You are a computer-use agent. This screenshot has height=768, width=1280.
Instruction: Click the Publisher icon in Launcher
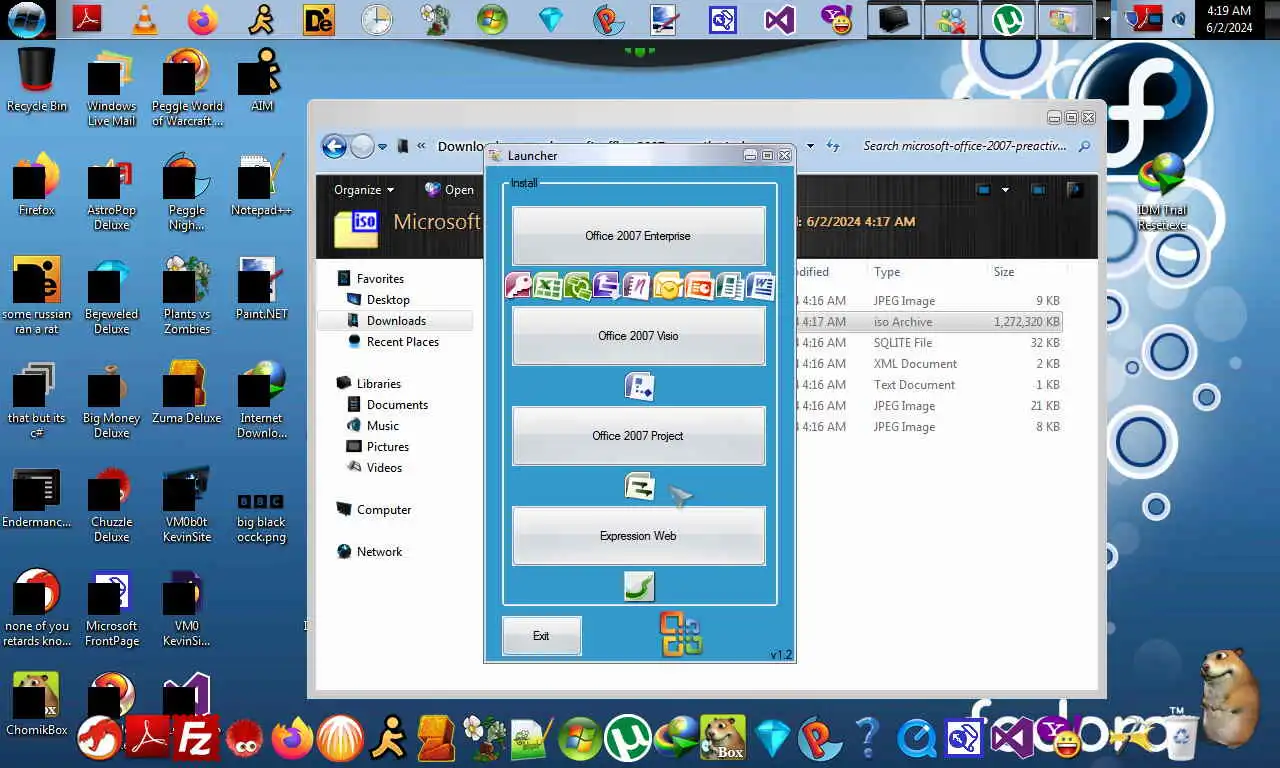[729, 287]
